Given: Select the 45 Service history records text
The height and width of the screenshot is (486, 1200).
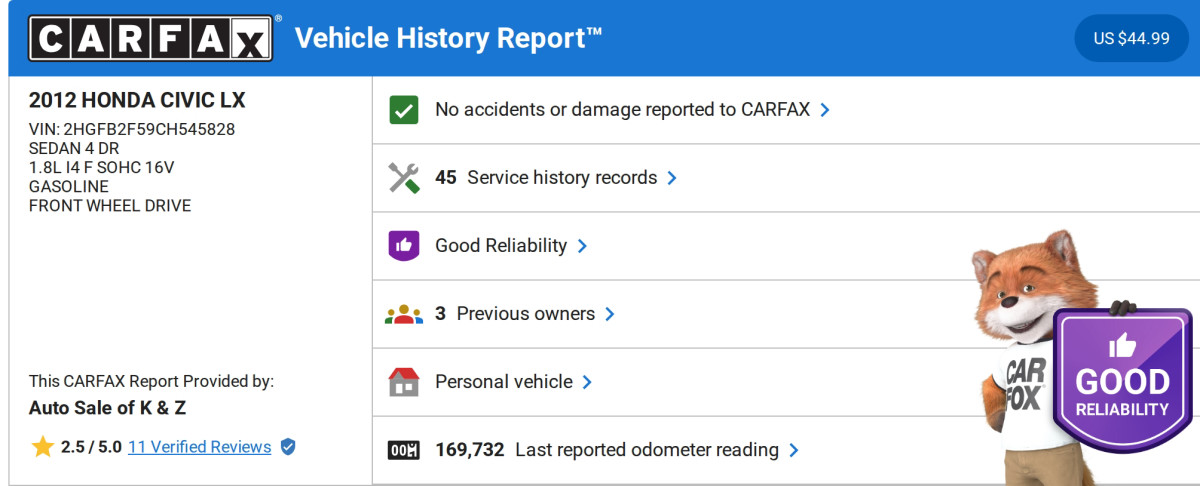Looking at the screenshot, I should tap(546, 178).
